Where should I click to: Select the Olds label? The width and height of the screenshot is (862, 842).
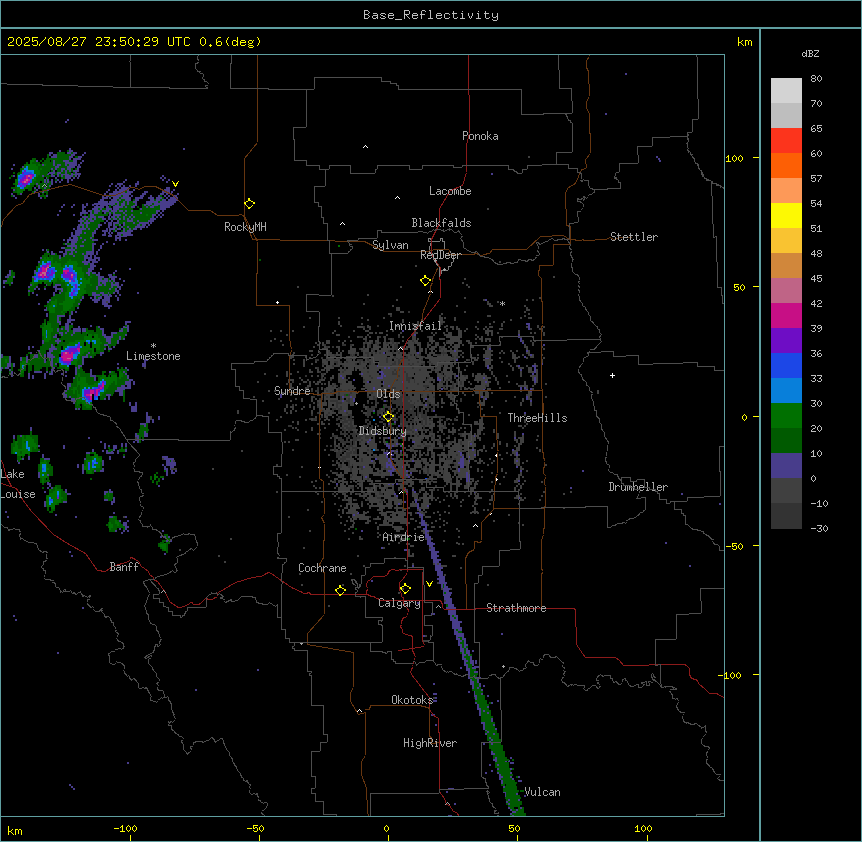click(x=388, y=394)
